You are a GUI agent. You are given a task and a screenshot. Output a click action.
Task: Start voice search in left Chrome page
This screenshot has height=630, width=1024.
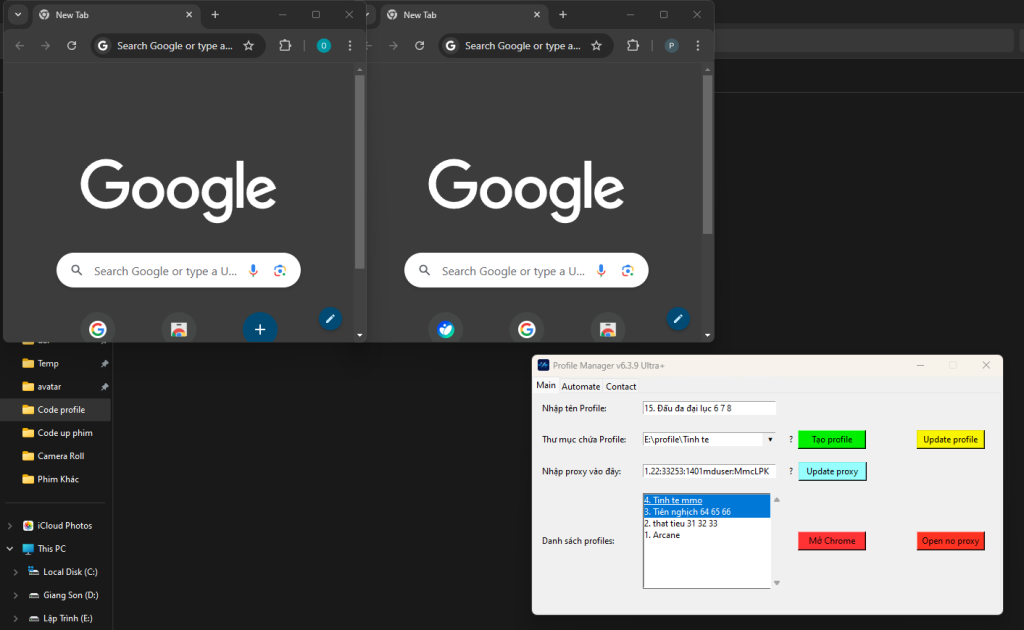click(x=253, y=270)
